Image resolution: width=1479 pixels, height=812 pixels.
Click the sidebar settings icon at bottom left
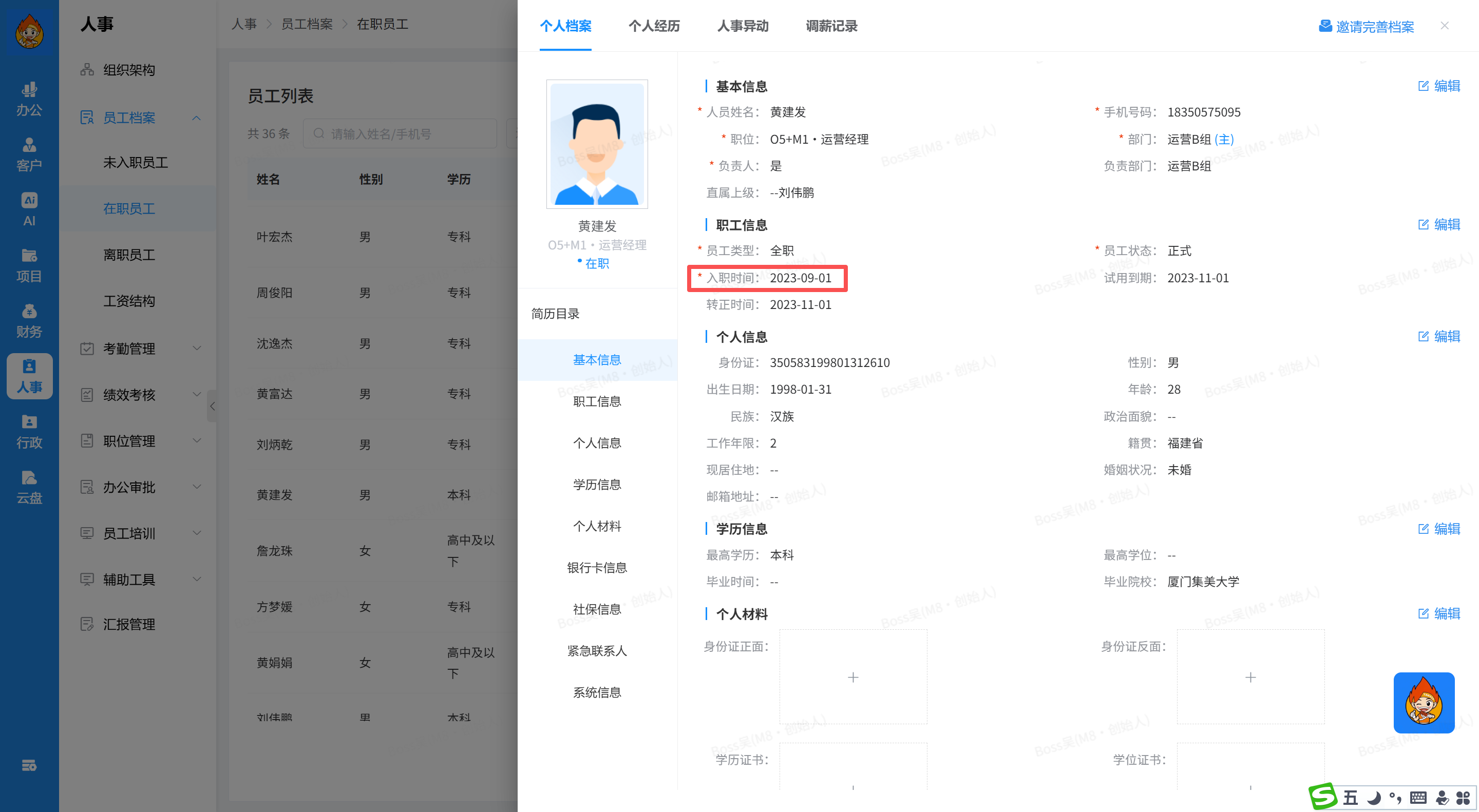(29, 765)
